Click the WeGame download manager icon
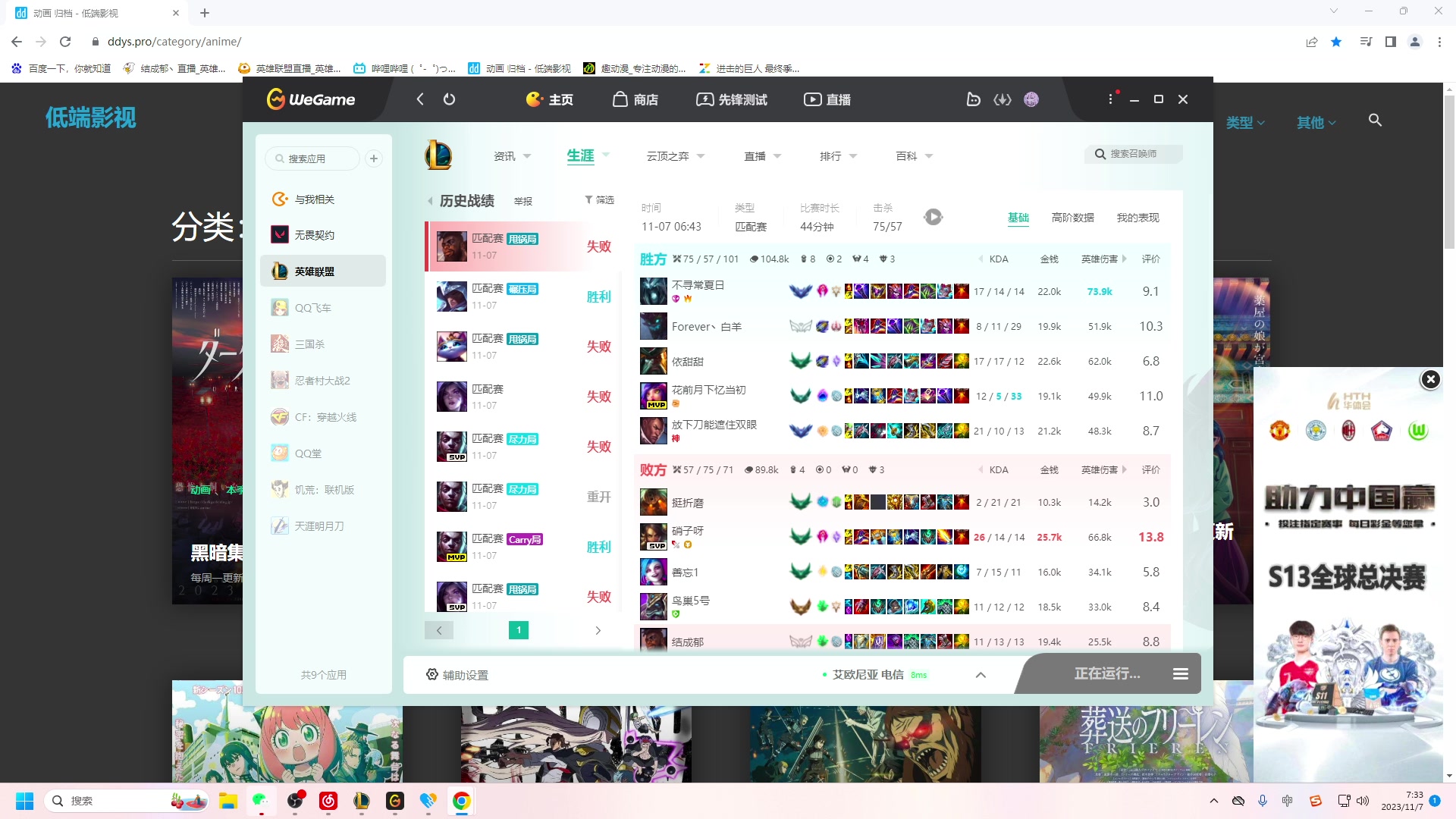Viewport: 1456px width, 819px height. click(x=1003, y=99)
